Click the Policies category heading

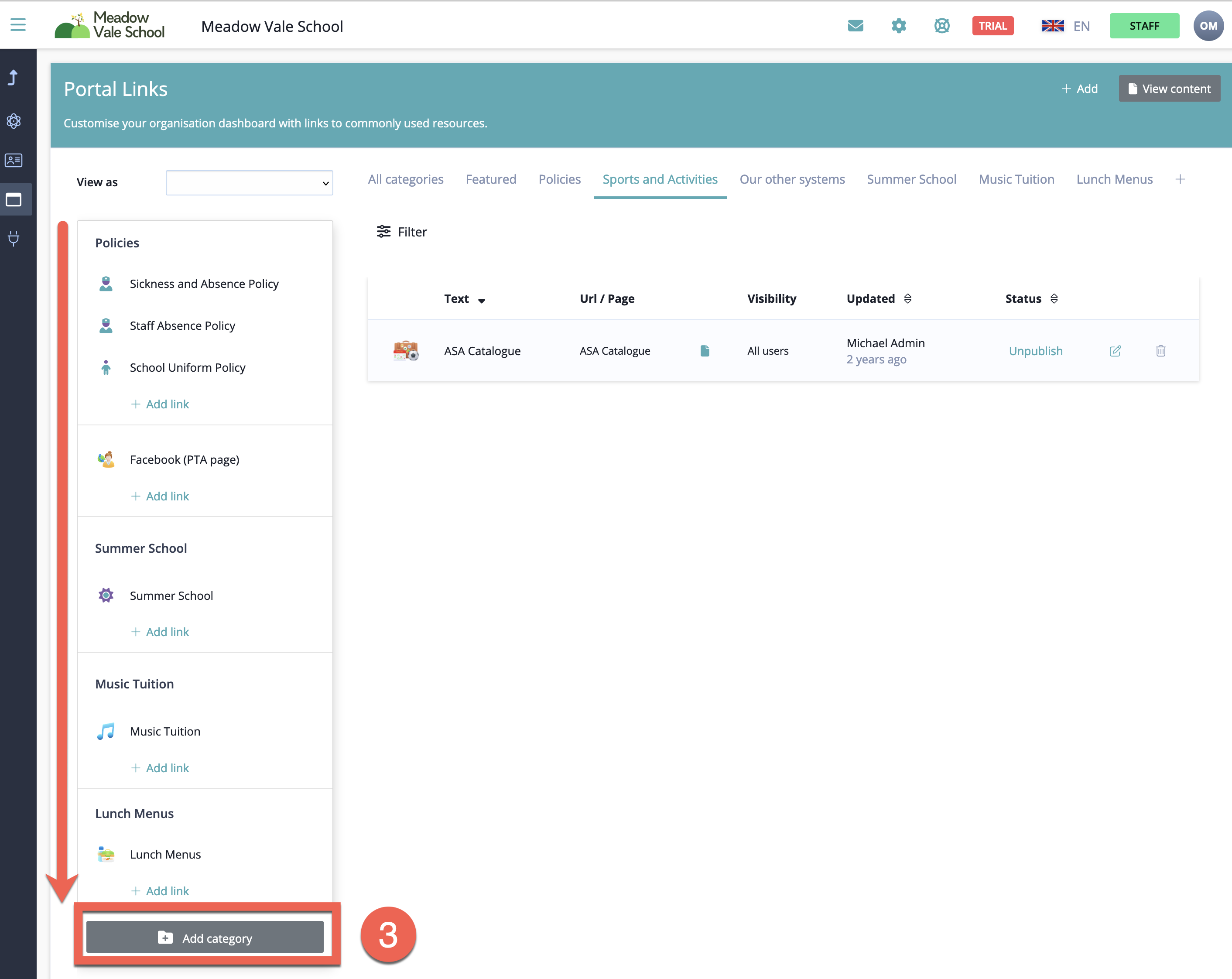click(117, 243)
